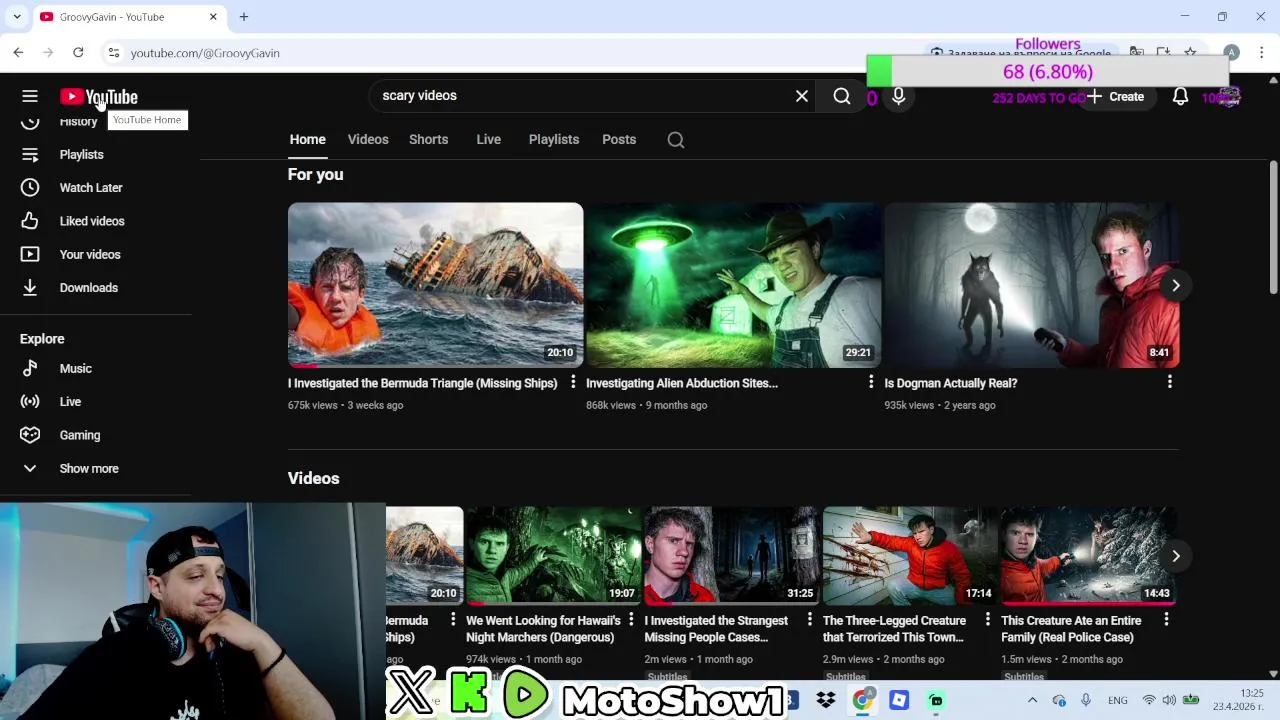Open the tab search dropdown arrow

[17, 17]
